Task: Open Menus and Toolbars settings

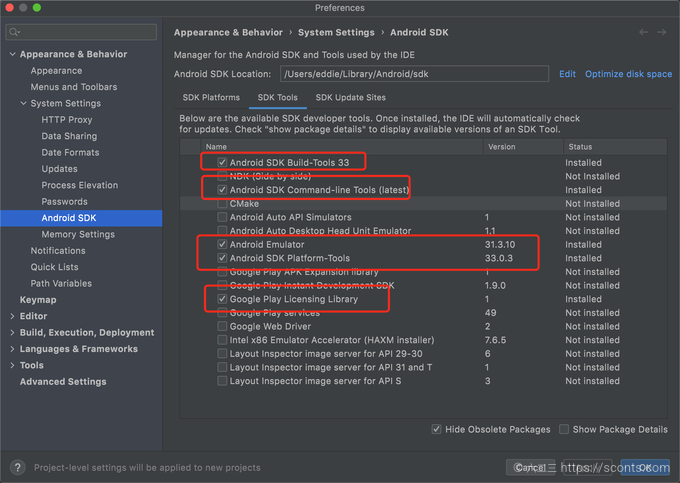Action: tap(74, 87)
